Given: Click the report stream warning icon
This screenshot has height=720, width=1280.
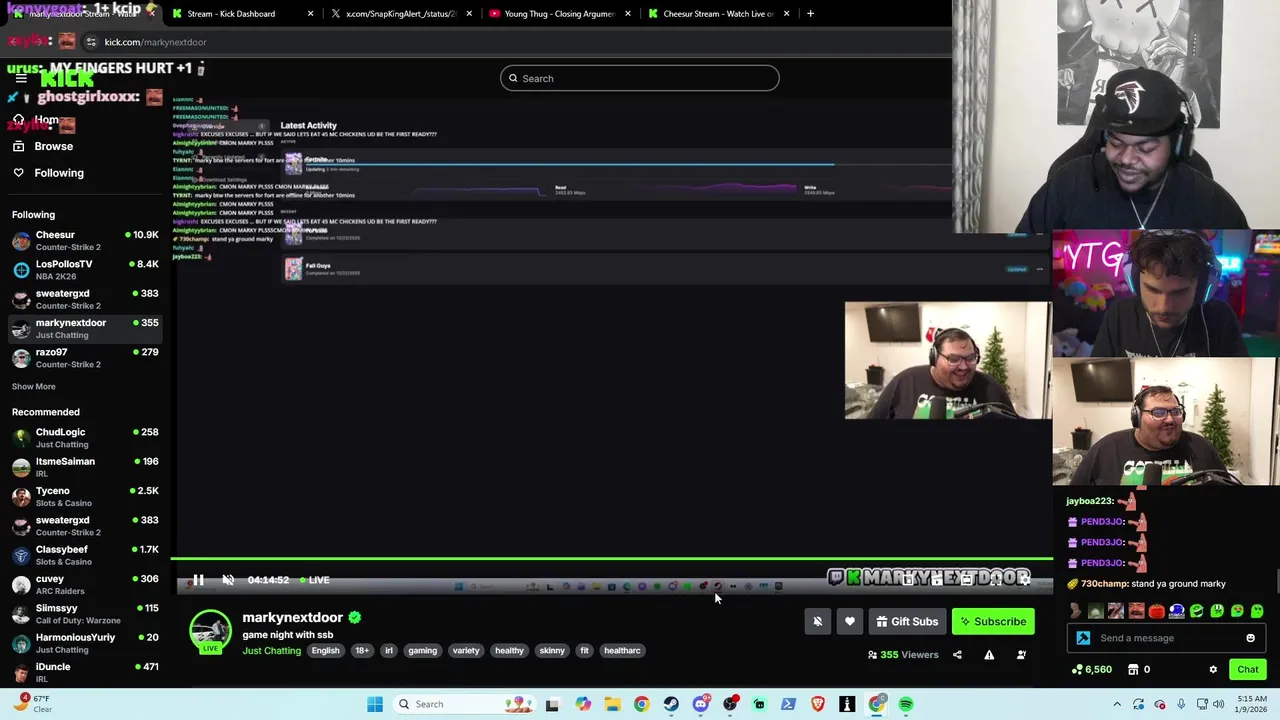Looking at the screenshot, I should pos(989,655).
